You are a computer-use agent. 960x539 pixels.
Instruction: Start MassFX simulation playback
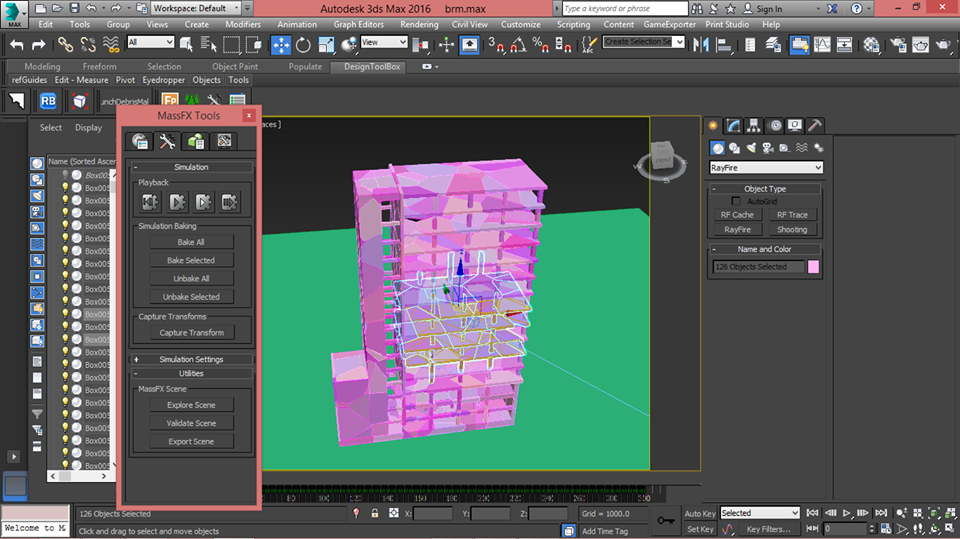point(177,202)
